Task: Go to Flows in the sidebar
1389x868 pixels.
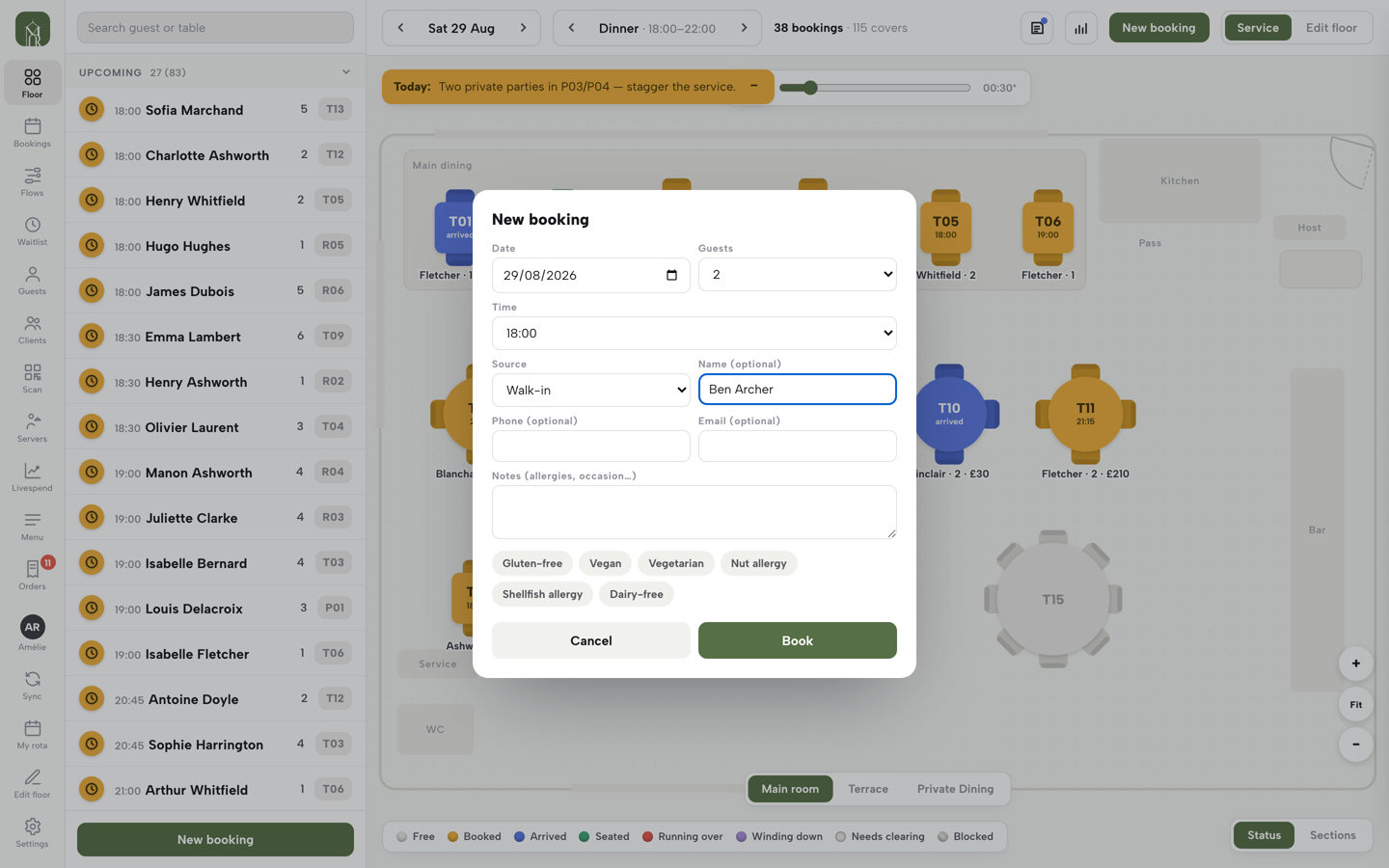Action: coord(32,181)
